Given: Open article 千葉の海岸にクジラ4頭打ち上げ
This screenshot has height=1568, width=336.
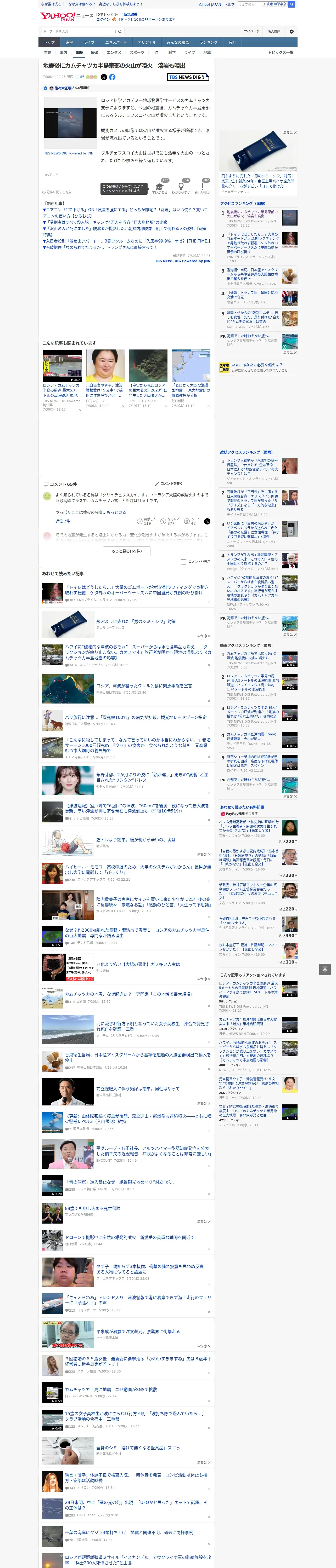Looking at the screenshot, I should click(x=129, y=1533).
